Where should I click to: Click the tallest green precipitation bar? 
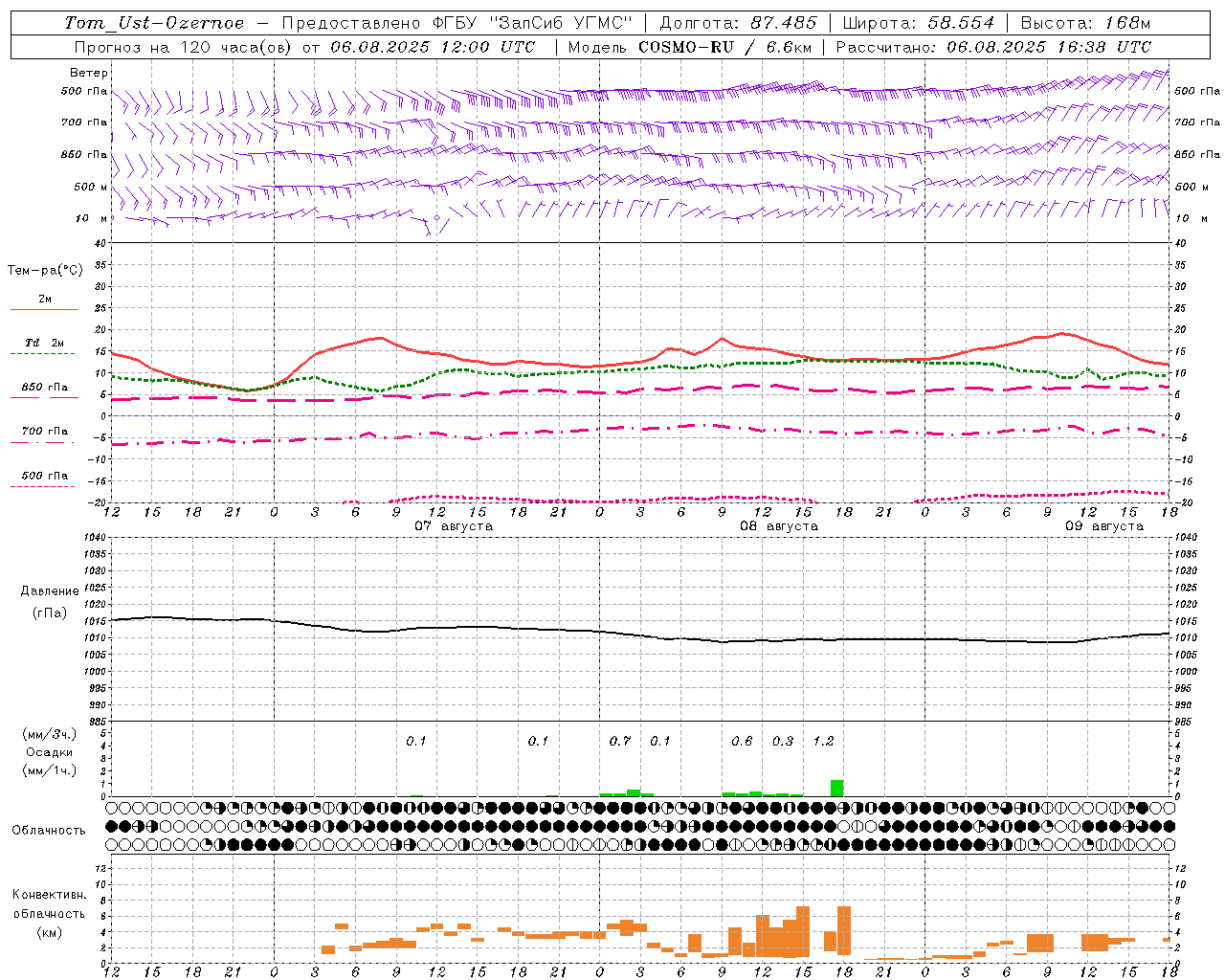tap(836, 788)
